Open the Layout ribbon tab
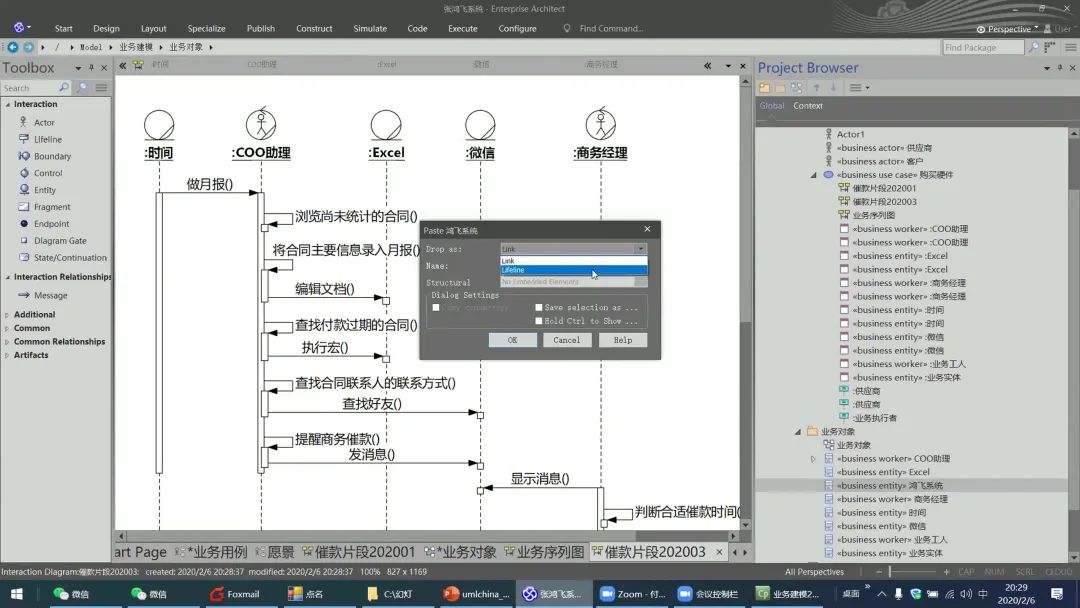This screenshot has width=1080, height=608. 154,28
